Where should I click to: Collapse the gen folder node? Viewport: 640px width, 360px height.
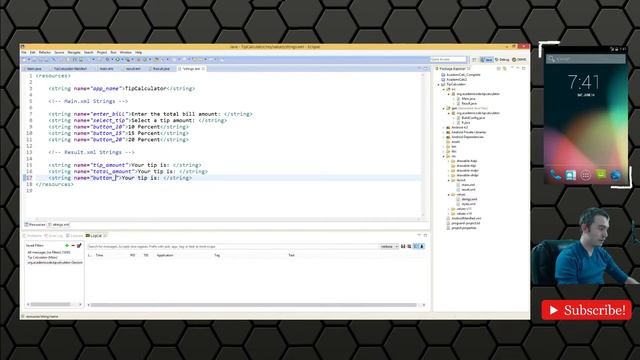444,109
